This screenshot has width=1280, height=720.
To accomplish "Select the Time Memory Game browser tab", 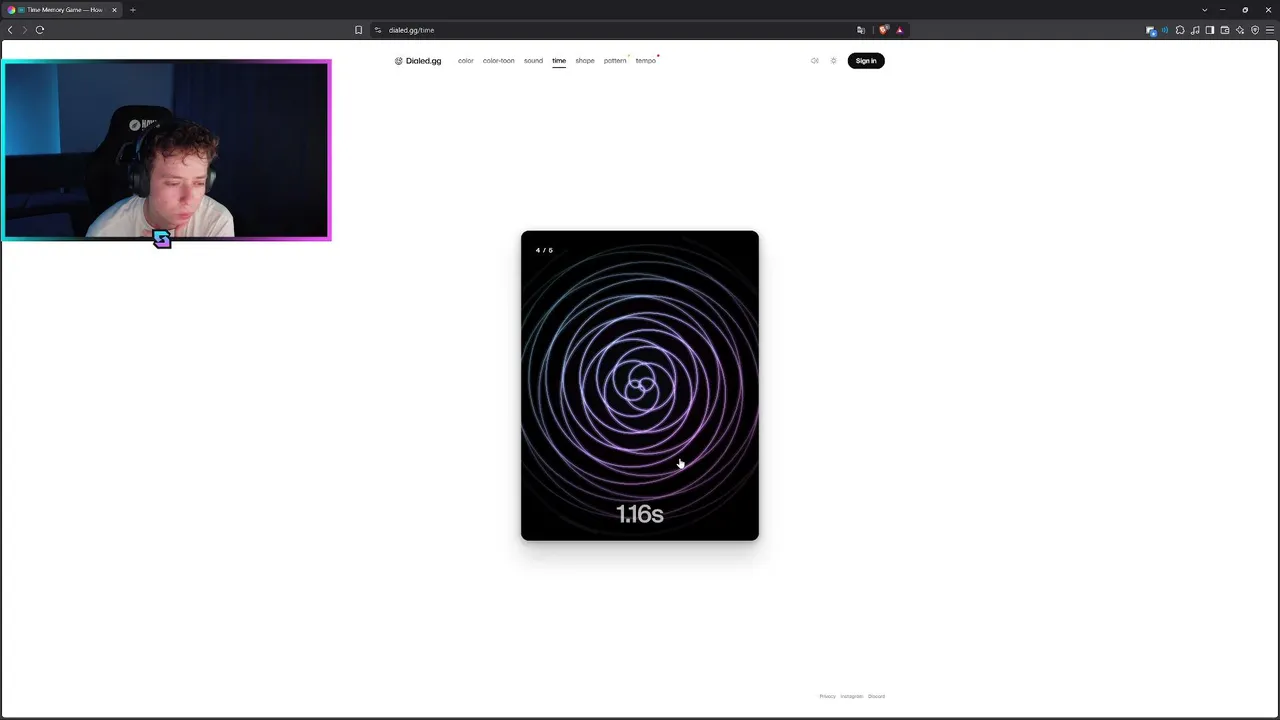I will tap(62, 10).
